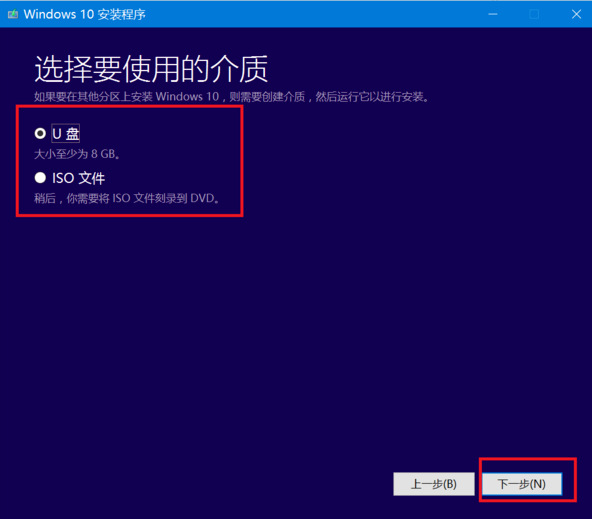Click the 下一步(N) button
The height and width of the screenshot is (519, 592).
point(522,484)
